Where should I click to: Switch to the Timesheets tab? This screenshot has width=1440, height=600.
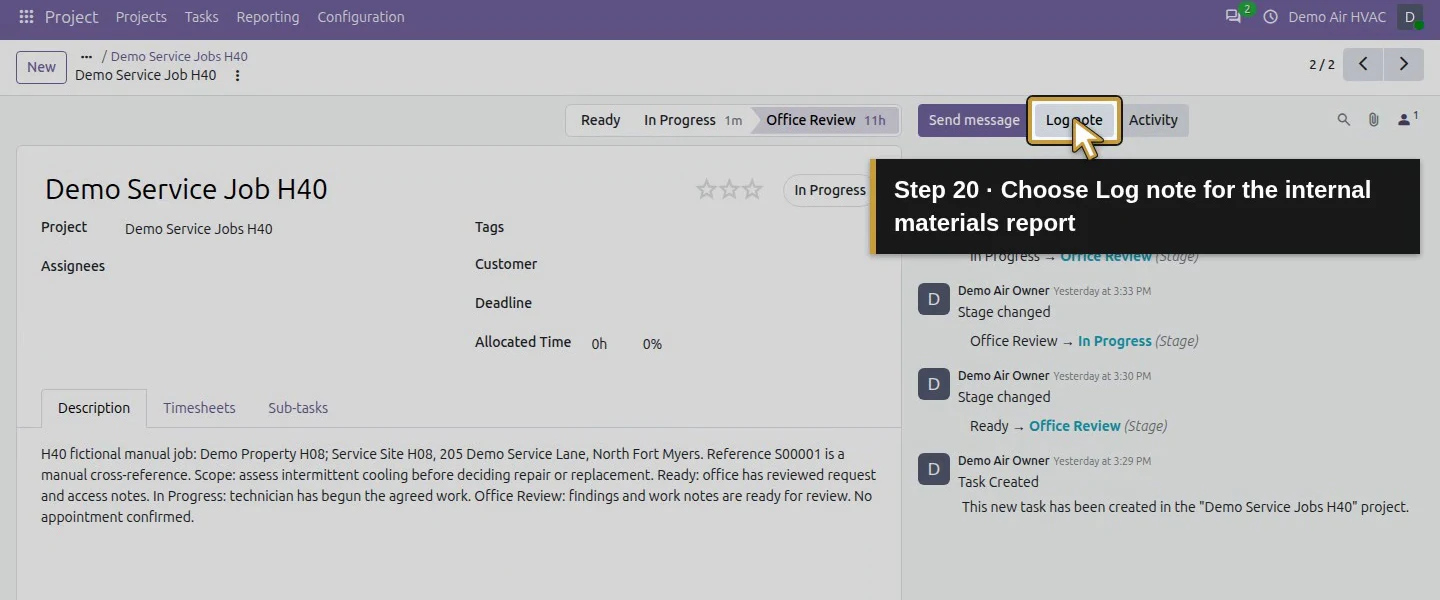[x=199, y=408]
